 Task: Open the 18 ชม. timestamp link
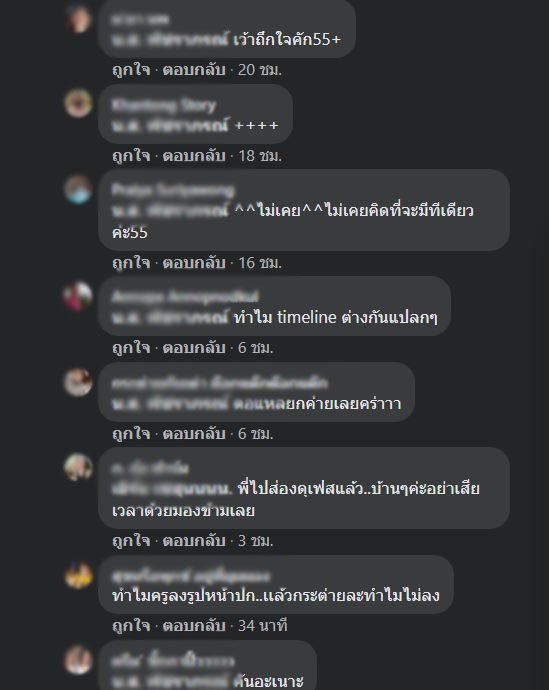(260, 156)
